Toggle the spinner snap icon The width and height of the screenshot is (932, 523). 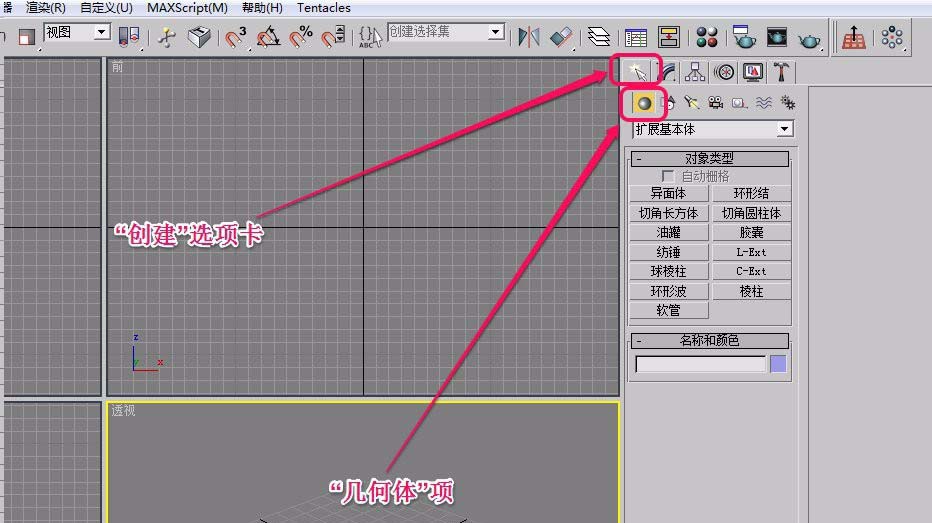click(333, 37)
